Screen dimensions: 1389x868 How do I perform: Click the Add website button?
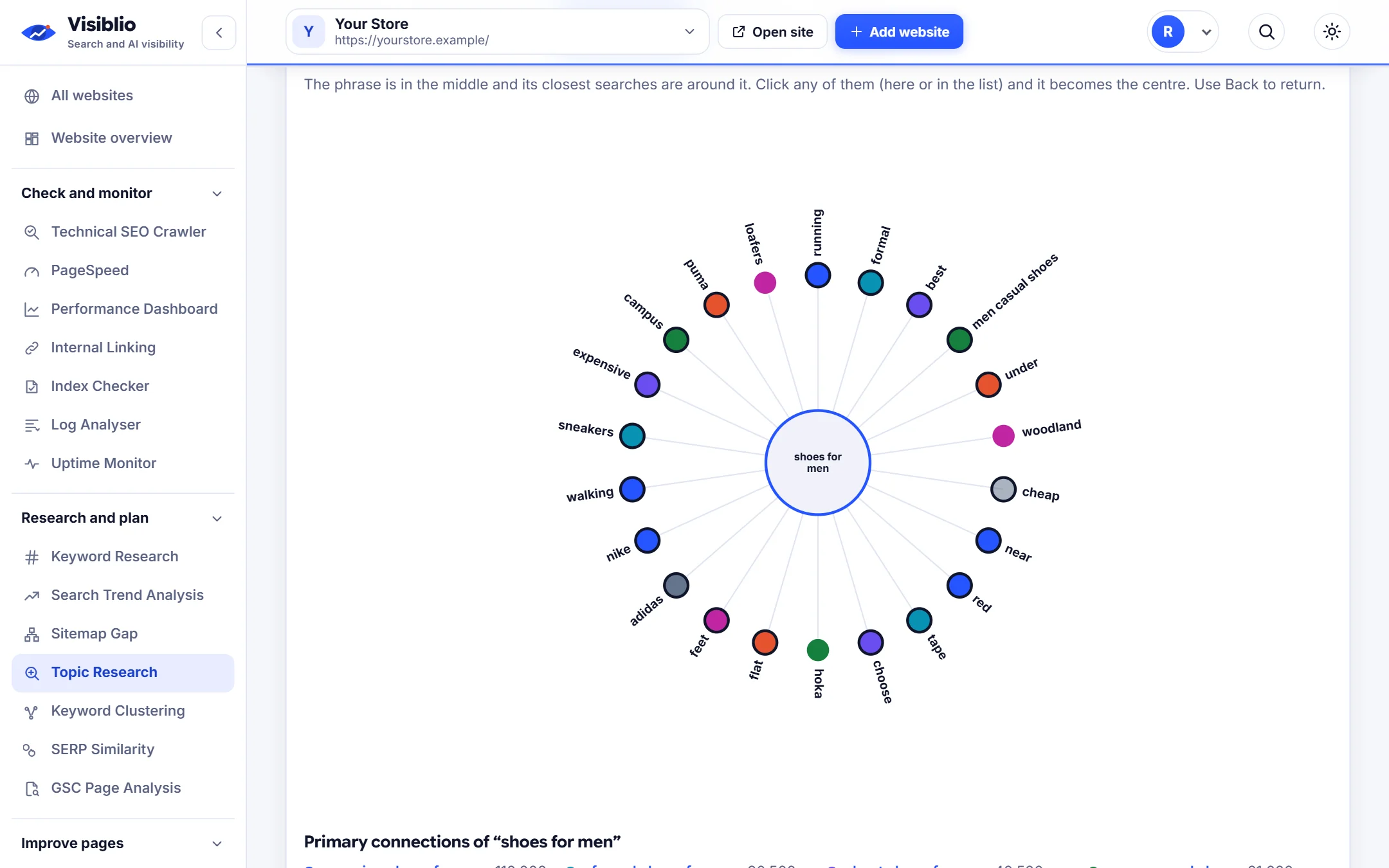(899, 32)
